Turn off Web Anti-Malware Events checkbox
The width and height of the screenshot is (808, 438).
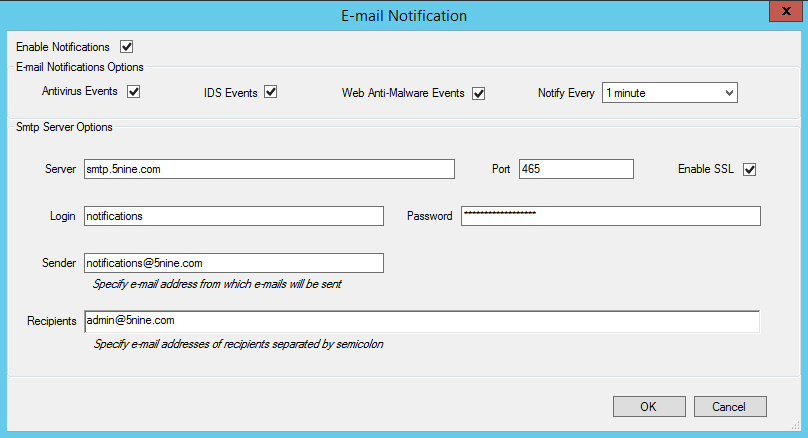pos(478,94)
